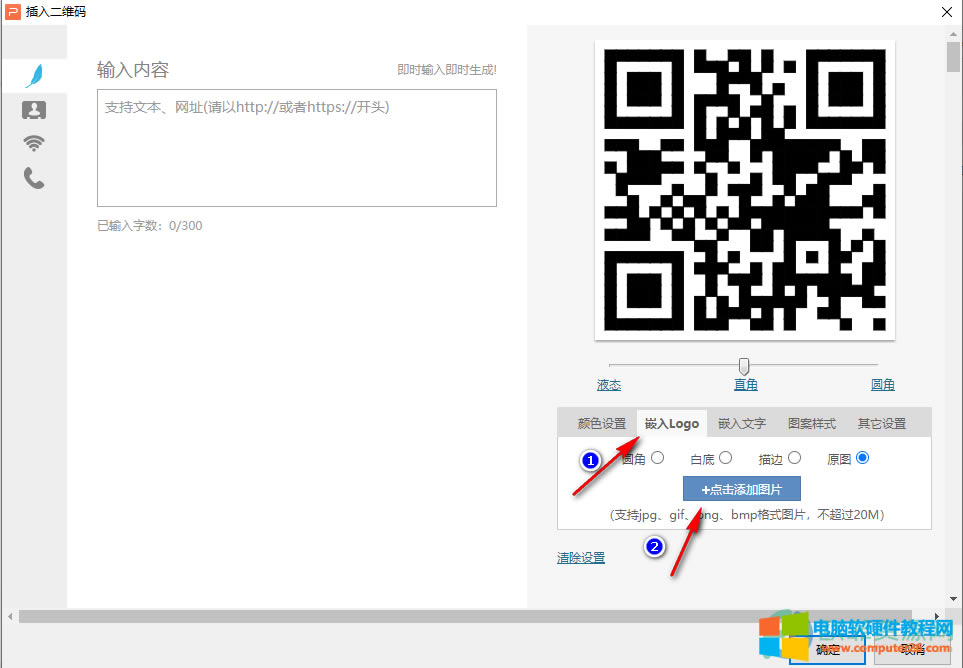Switch to the 图案样式 tab
The width and height of the screenshot is (963, 668).
(811, 423)
